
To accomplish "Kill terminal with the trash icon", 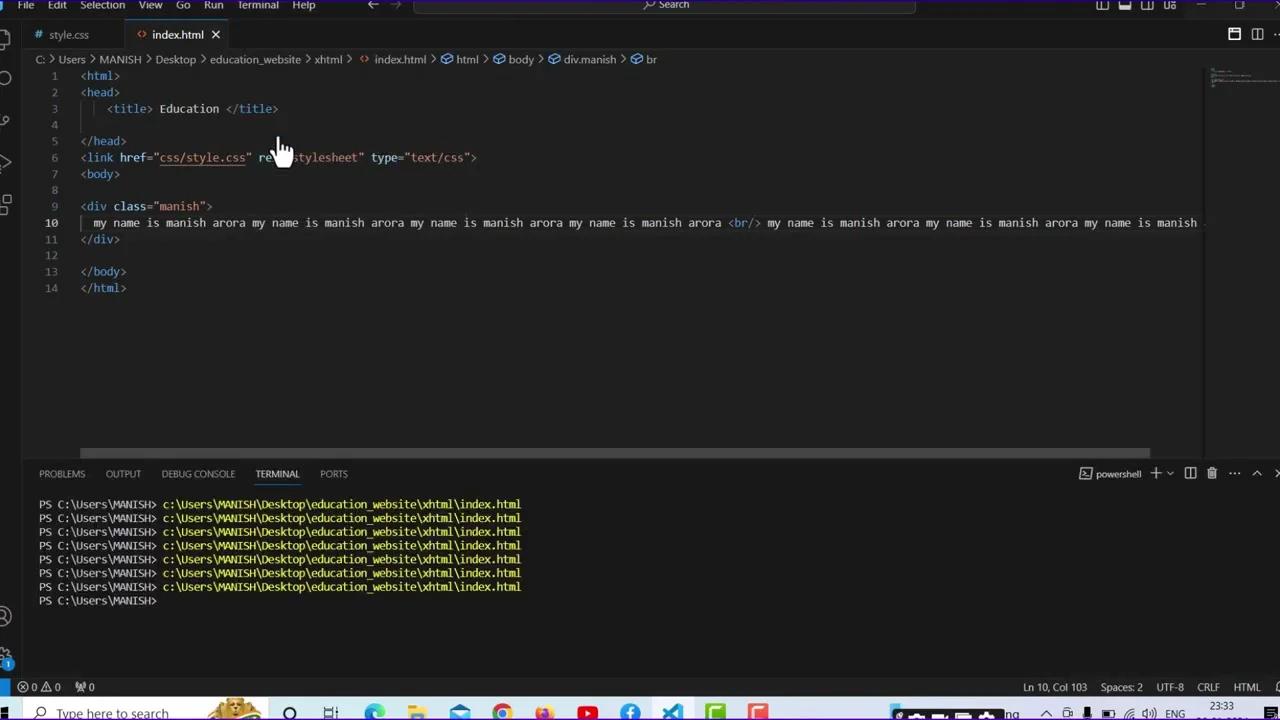I will coord(1212,473).
